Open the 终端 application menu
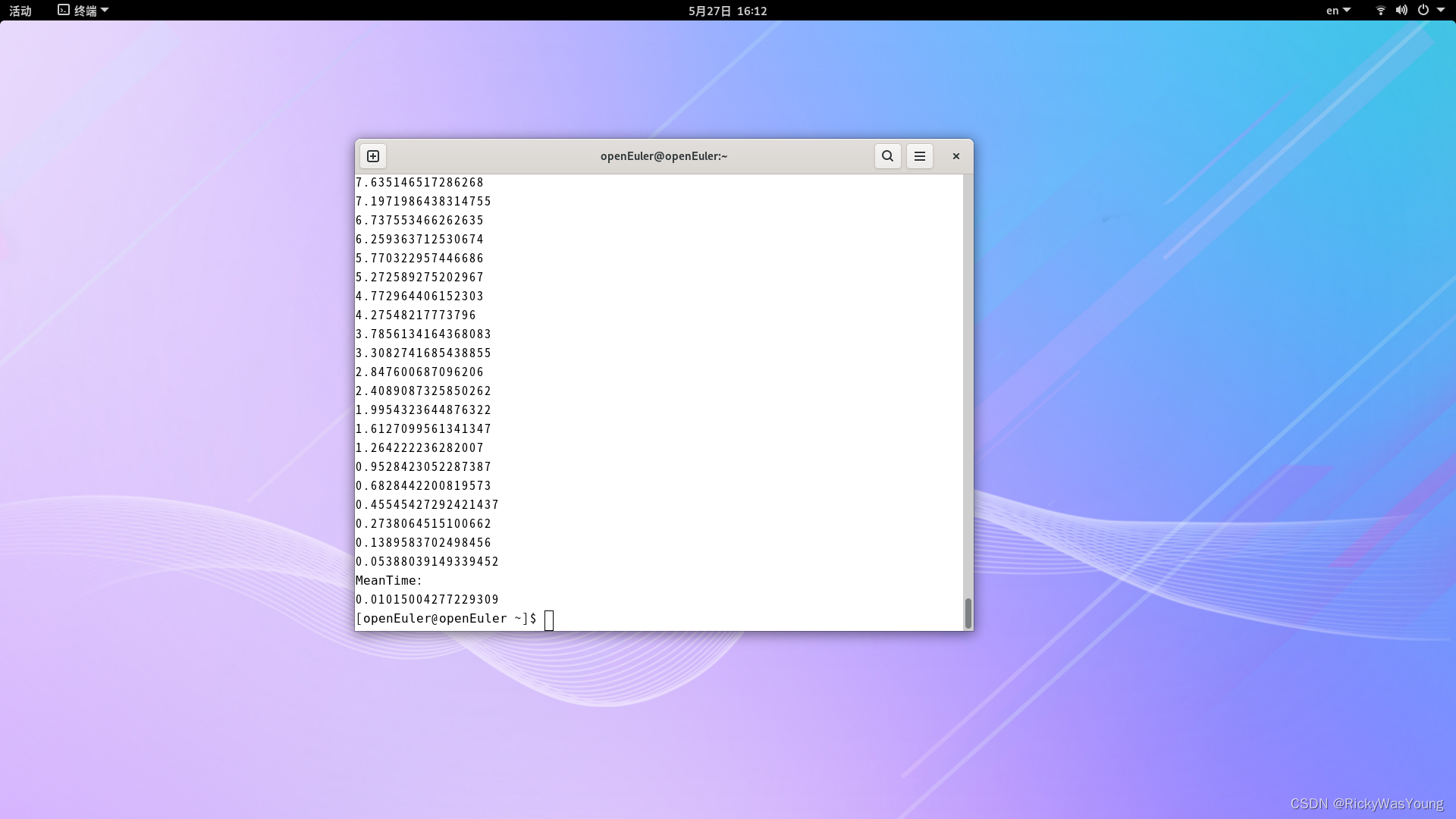Viewport: 1456px width, 819px height. tap(83, 11)
